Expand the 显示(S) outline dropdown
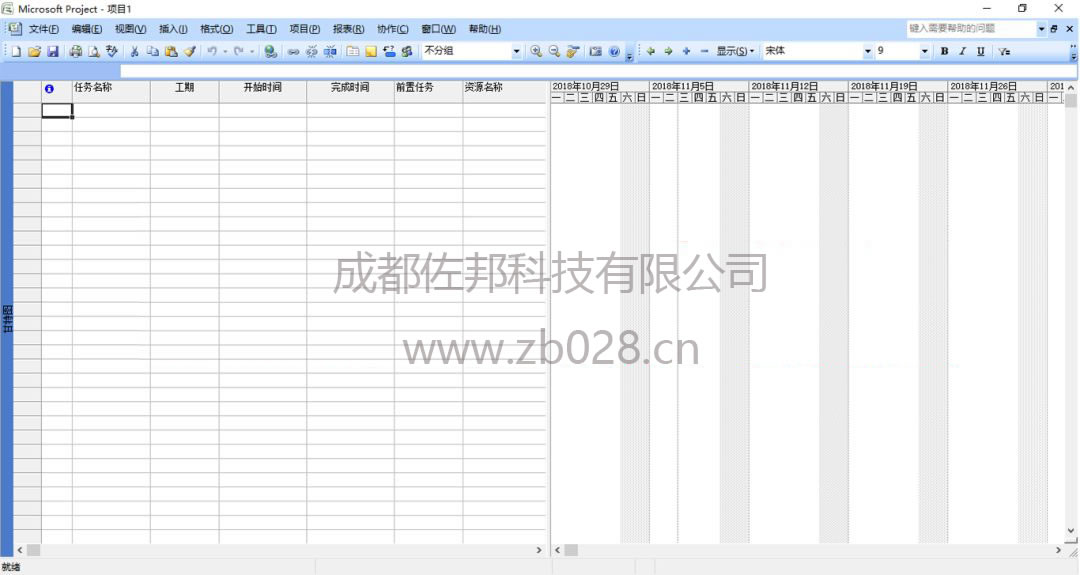The width and height of the screenshot is (1080, 575). [736, 52]
